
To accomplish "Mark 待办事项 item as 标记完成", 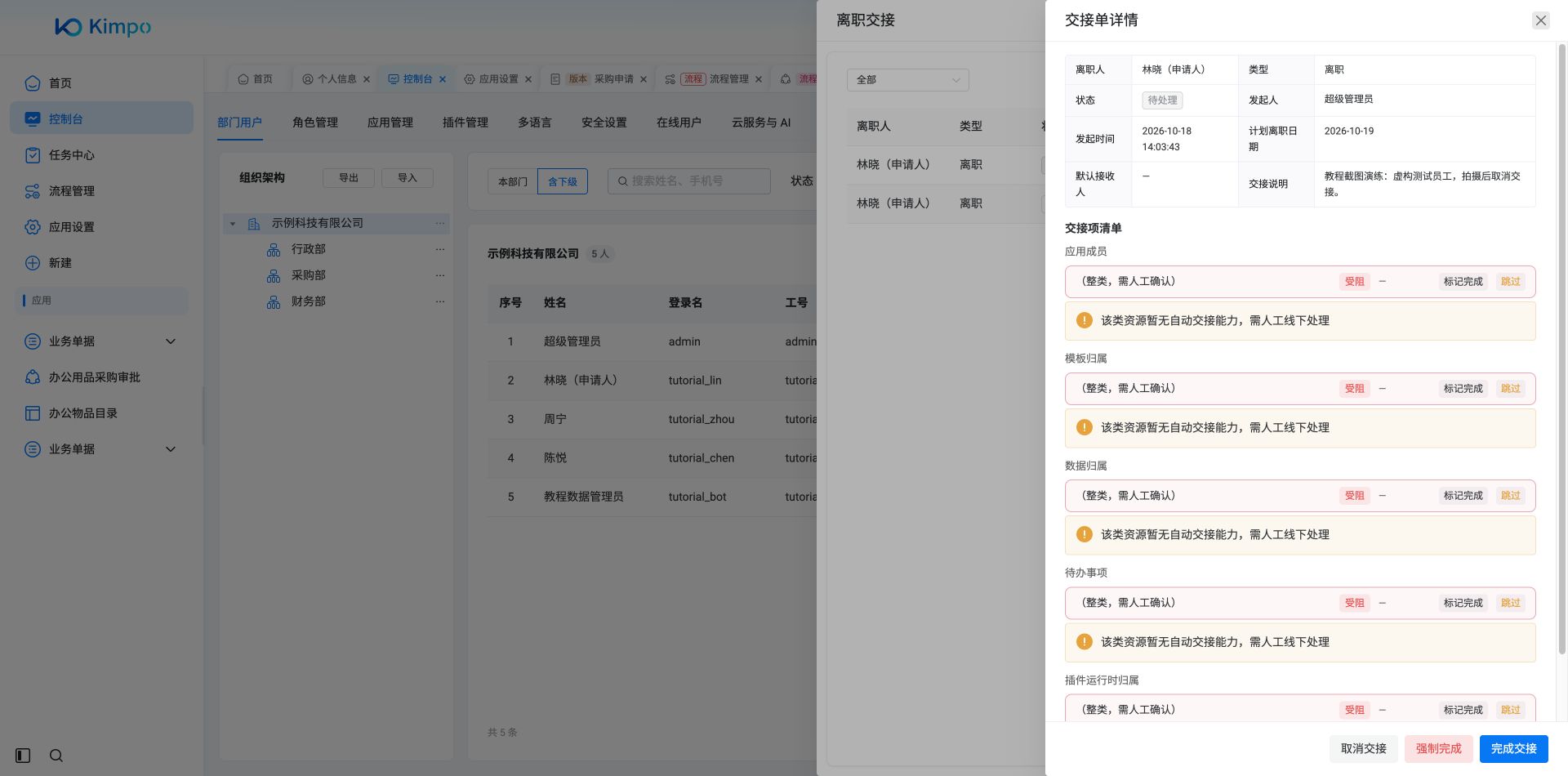I will [1463, 603].
